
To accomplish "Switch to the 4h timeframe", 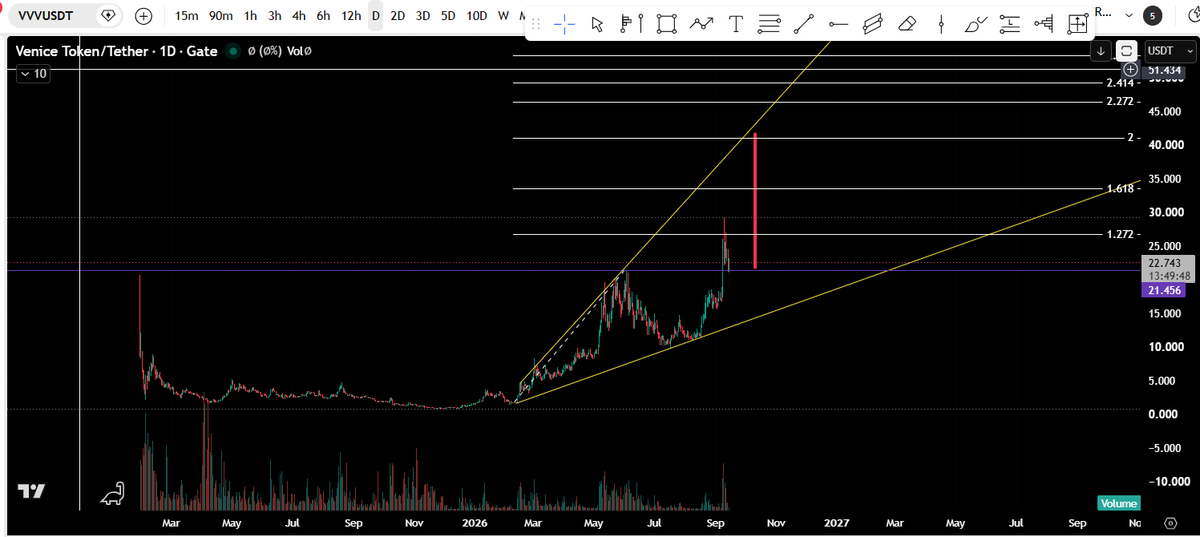I will (x=299, y=16).
